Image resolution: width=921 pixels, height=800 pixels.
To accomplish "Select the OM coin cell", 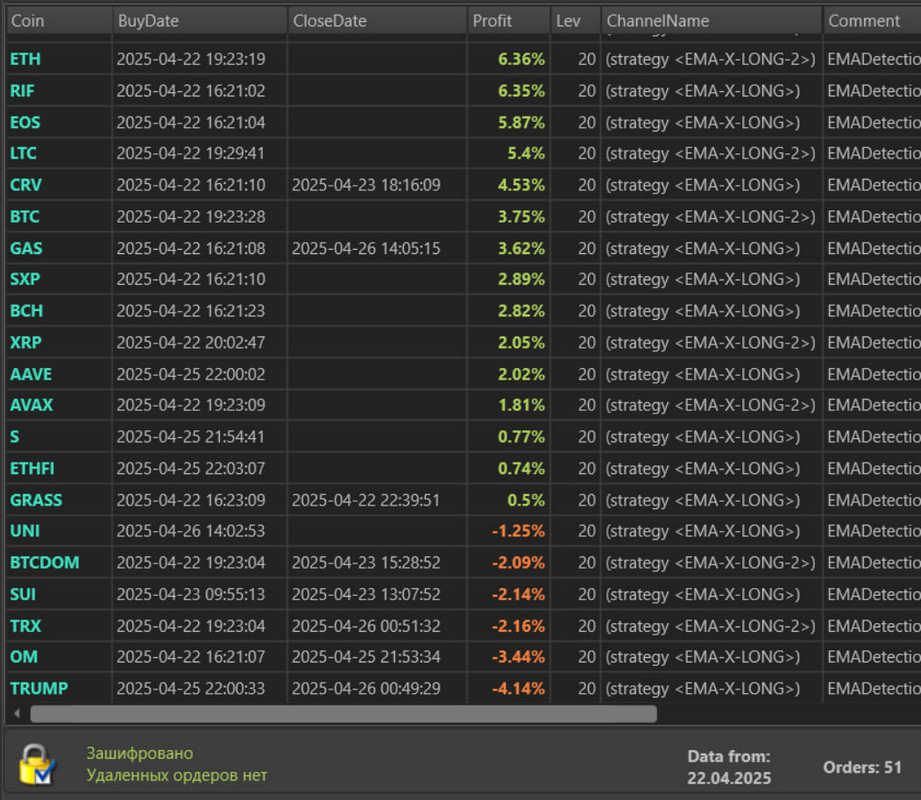I will [59, 657].
